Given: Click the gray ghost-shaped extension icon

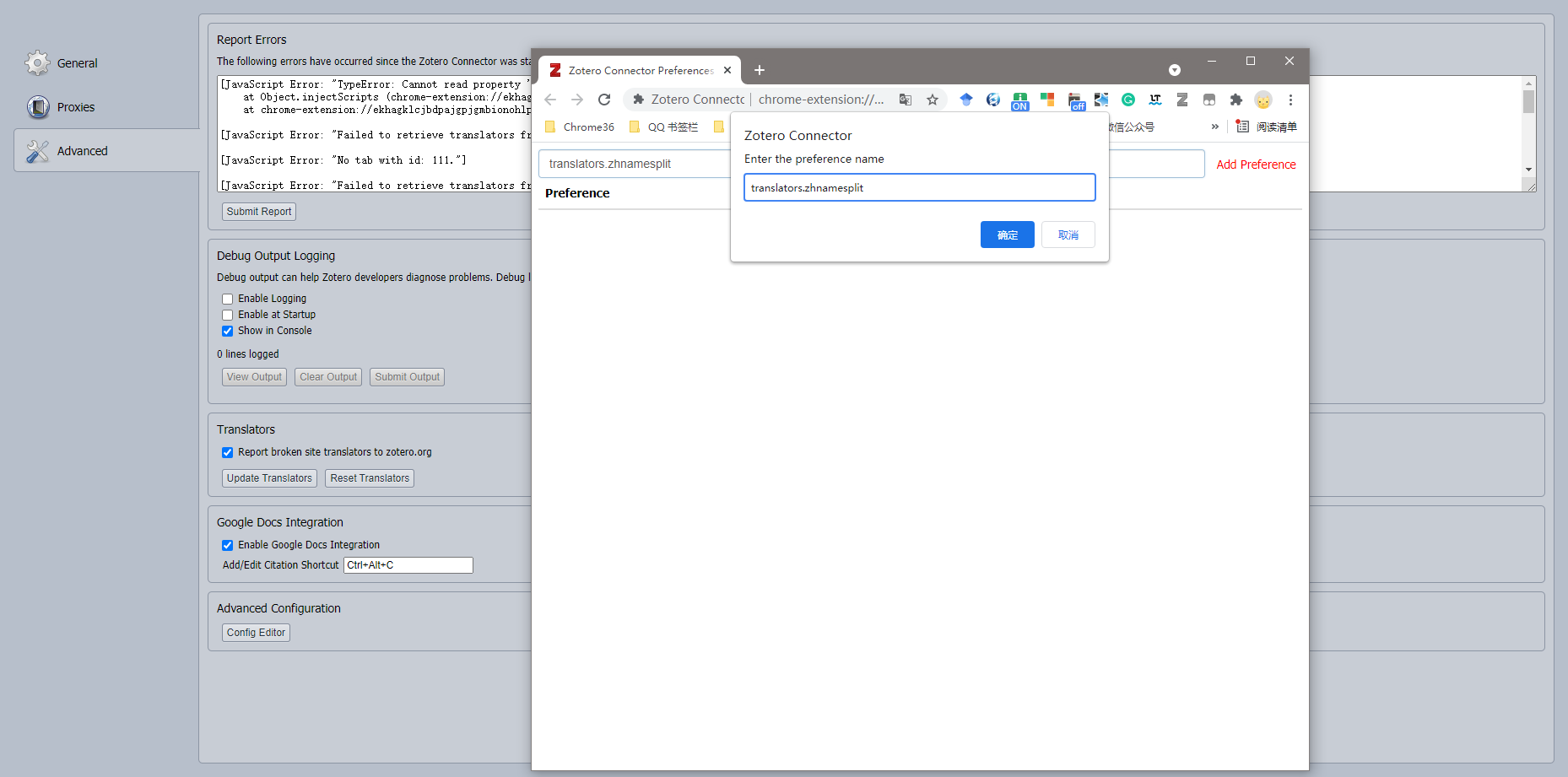Looking at the screenshot, I should coord(1209,100).
